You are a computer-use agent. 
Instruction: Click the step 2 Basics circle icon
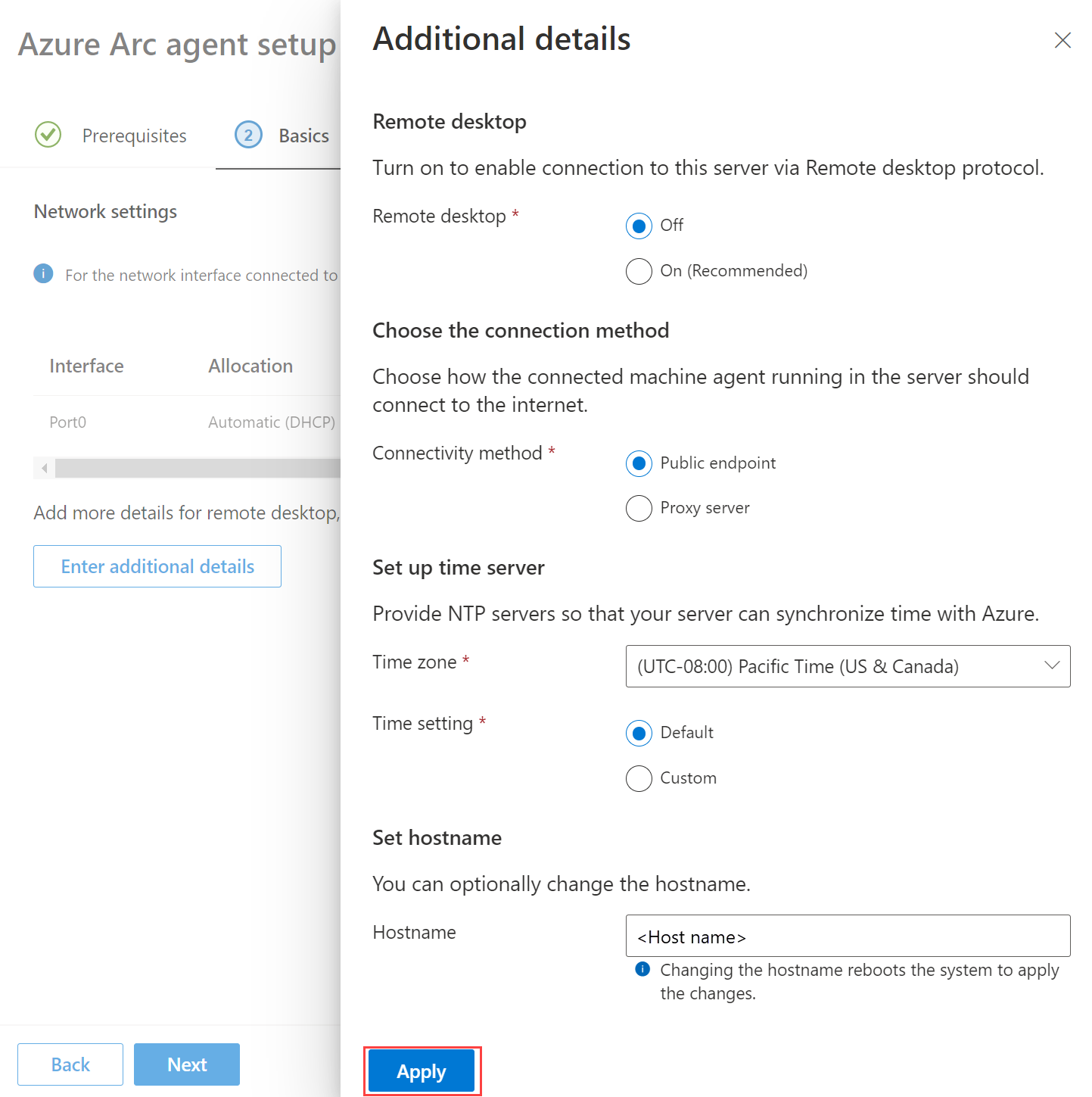248,135
